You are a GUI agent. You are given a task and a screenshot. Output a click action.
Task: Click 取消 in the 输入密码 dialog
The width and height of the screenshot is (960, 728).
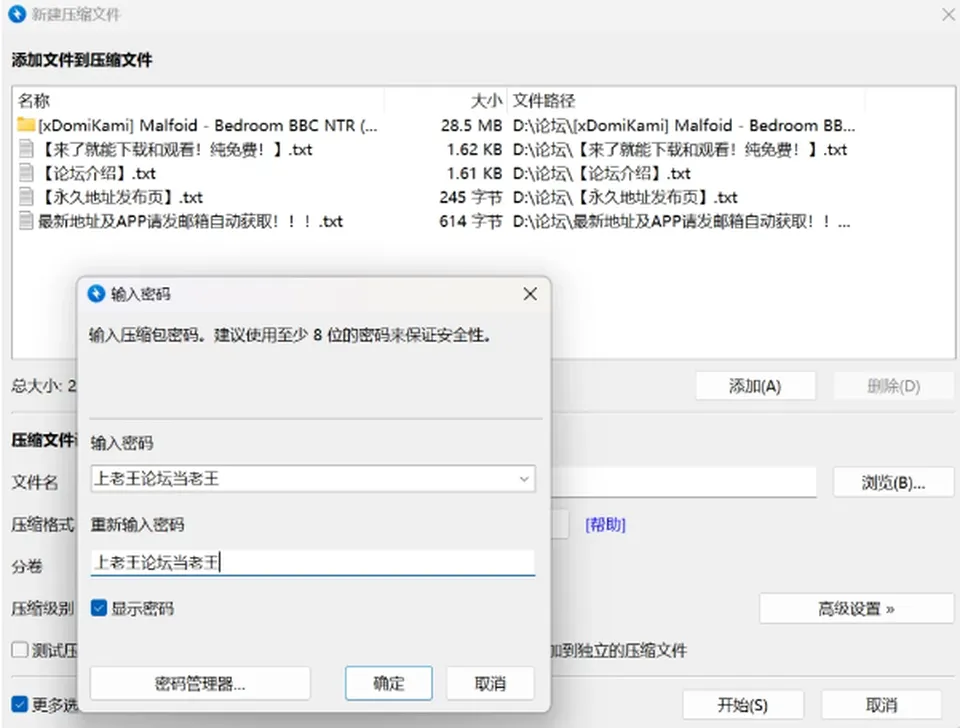click(490, 683)
